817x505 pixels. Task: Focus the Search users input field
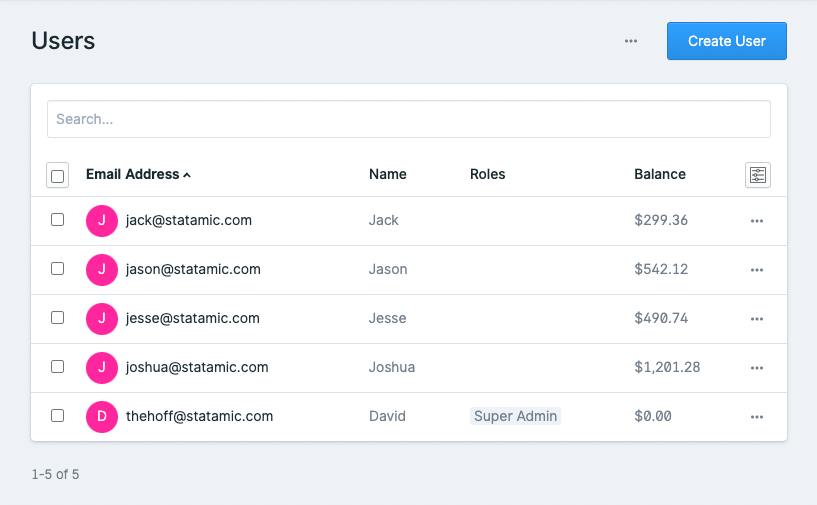click(408, 119)
